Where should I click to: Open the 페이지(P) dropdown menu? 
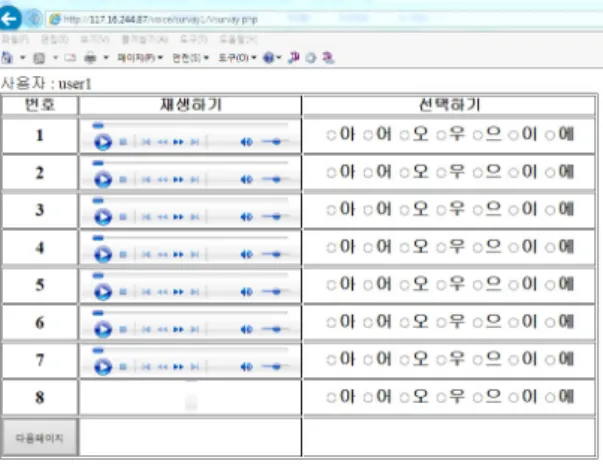[140, 58]
